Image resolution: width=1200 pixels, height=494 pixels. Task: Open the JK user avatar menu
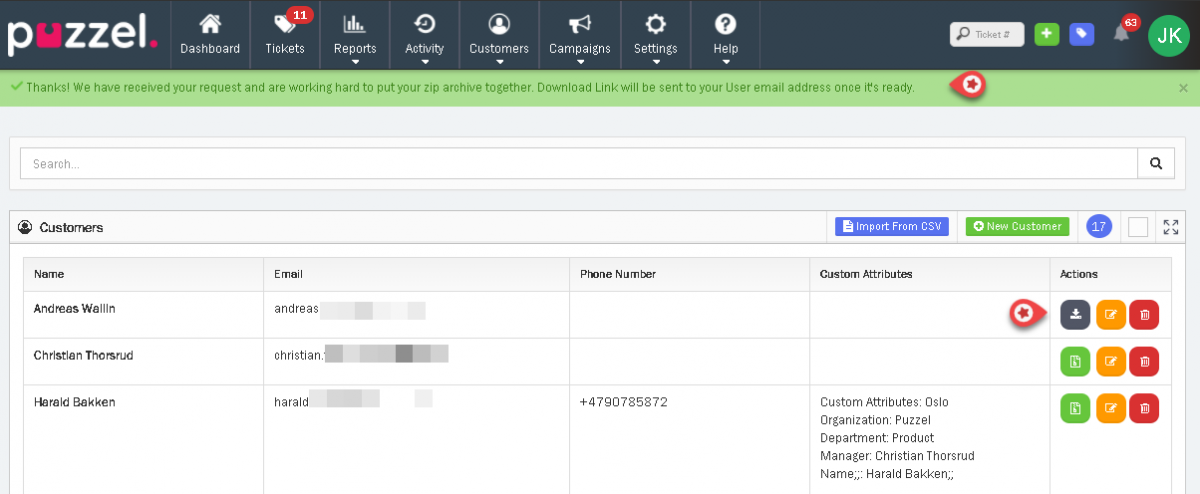coord(1168,35)
